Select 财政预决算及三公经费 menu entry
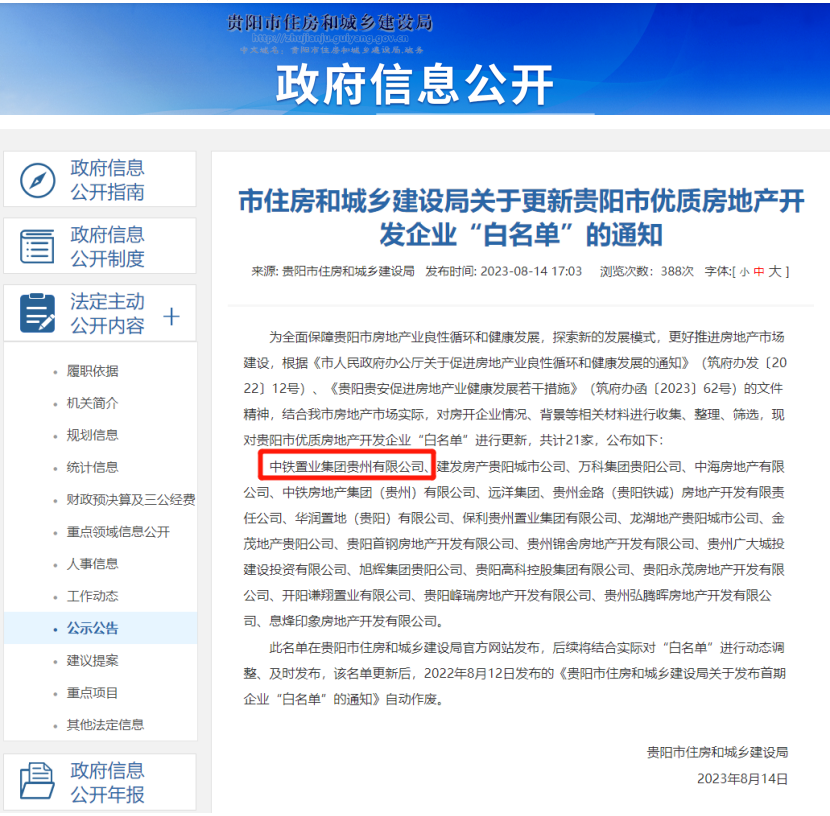This screenshot has height=816, width=830. coord(130,500)
